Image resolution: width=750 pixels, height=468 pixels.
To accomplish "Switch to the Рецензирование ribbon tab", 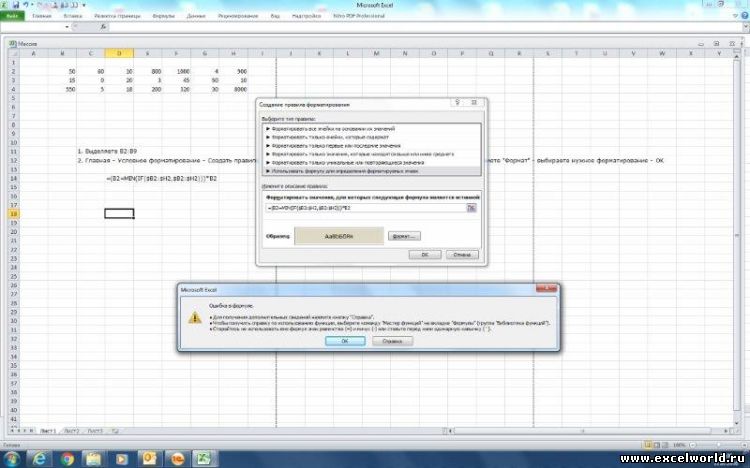I will (238, 16).
